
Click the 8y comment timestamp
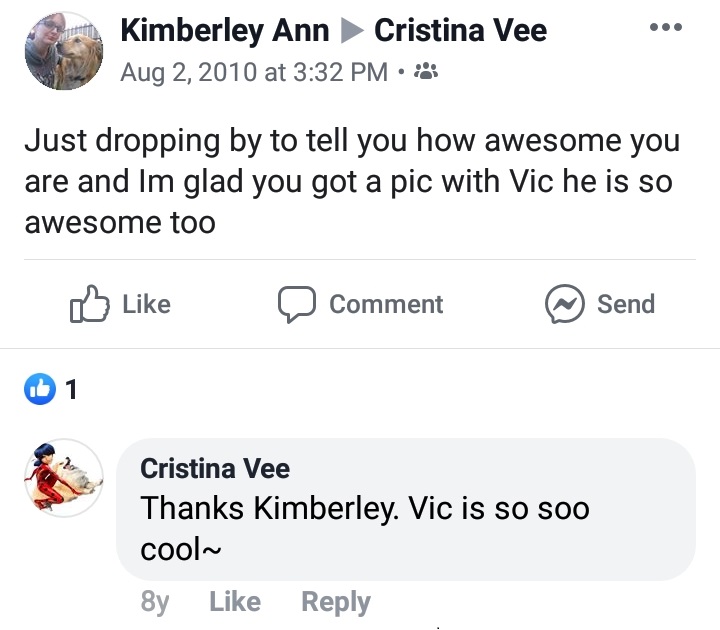point(155,602)
